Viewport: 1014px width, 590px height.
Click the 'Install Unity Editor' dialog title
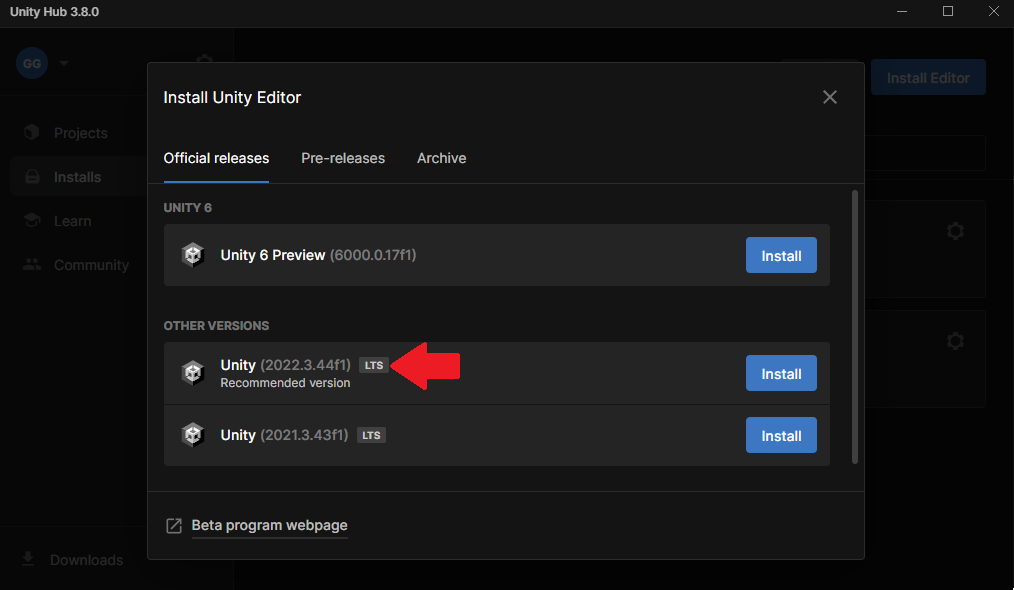coord(232,98)
